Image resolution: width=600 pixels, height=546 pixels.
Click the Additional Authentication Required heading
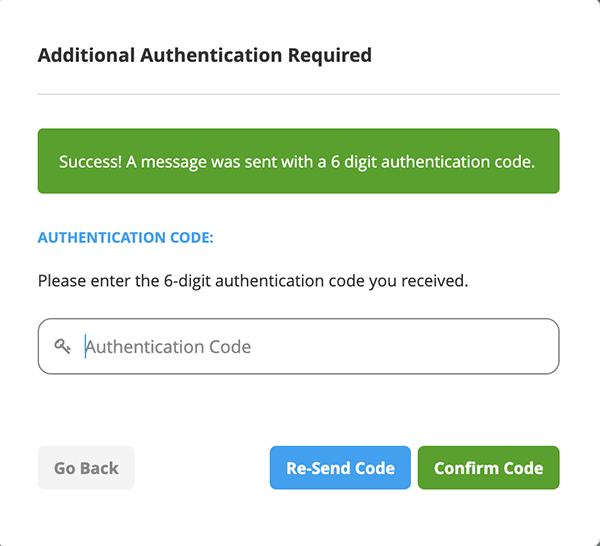(204, 55)
